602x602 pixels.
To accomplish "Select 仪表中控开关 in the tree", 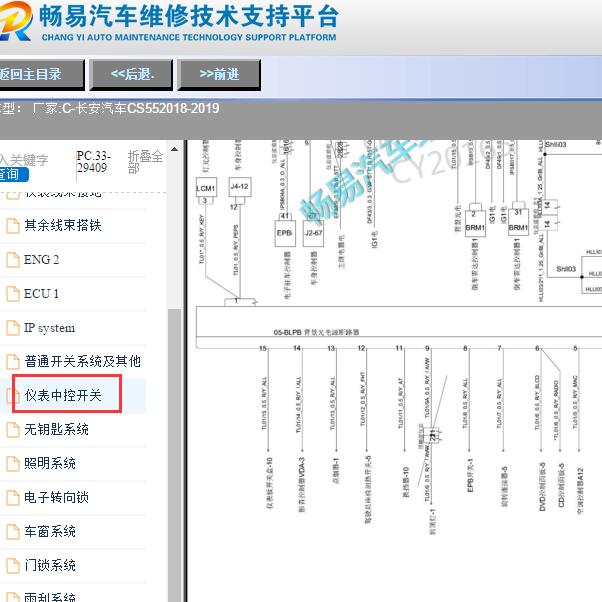I will (63, 395).
